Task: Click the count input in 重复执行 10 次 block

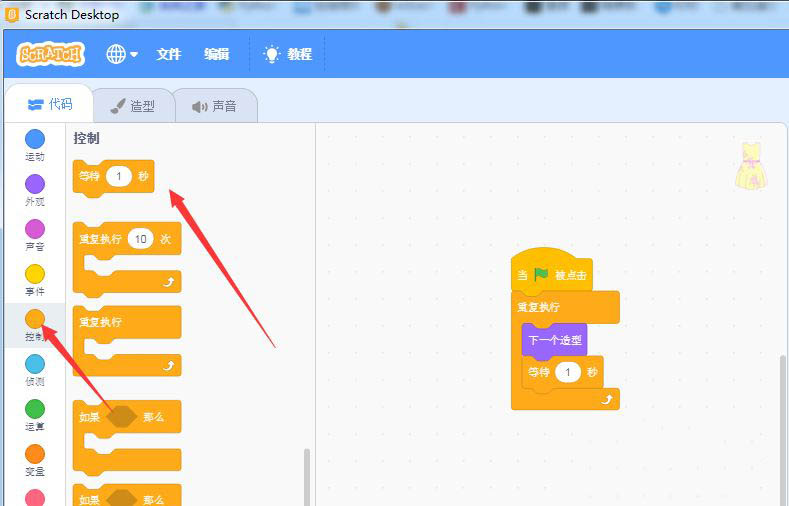Action: pos(140,239)
